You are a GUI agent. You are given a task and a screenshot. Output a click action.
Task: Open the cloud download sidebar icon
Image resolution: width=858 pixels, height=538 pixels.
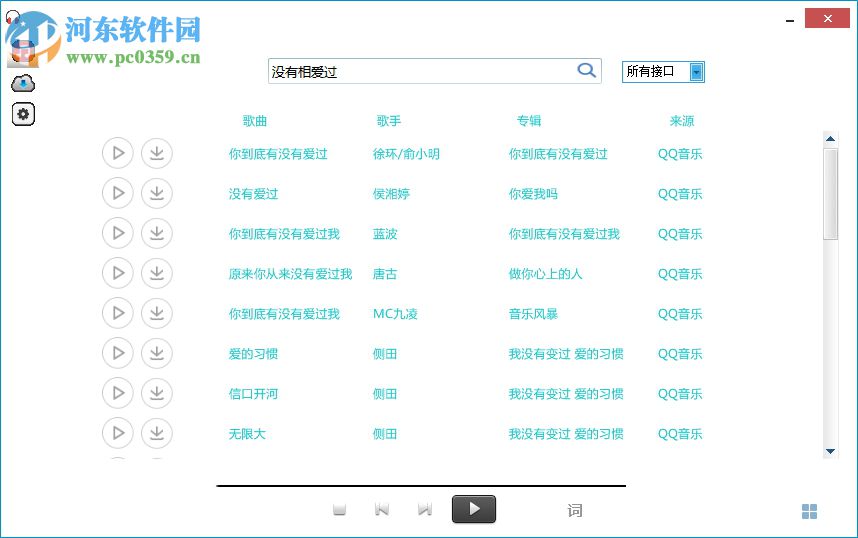pyautogui.click(x=23, y=83)
